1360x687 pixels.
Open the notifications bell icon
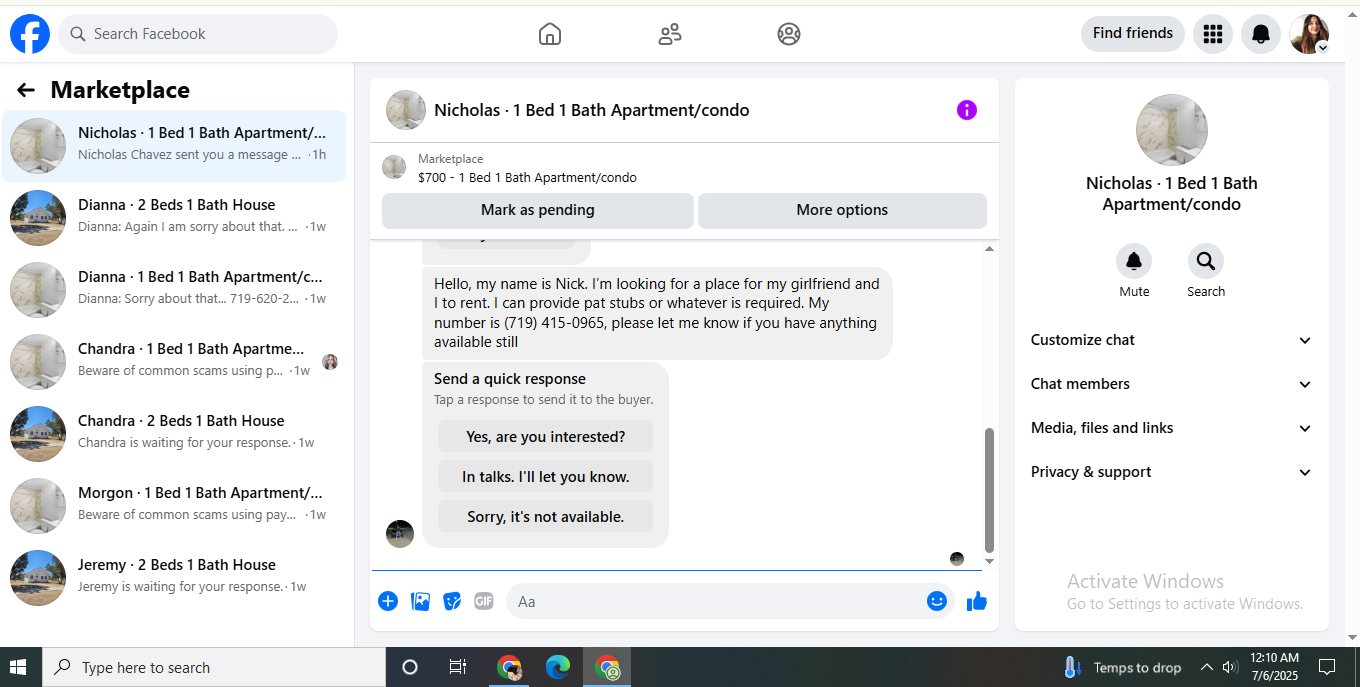coord(1261,34)
